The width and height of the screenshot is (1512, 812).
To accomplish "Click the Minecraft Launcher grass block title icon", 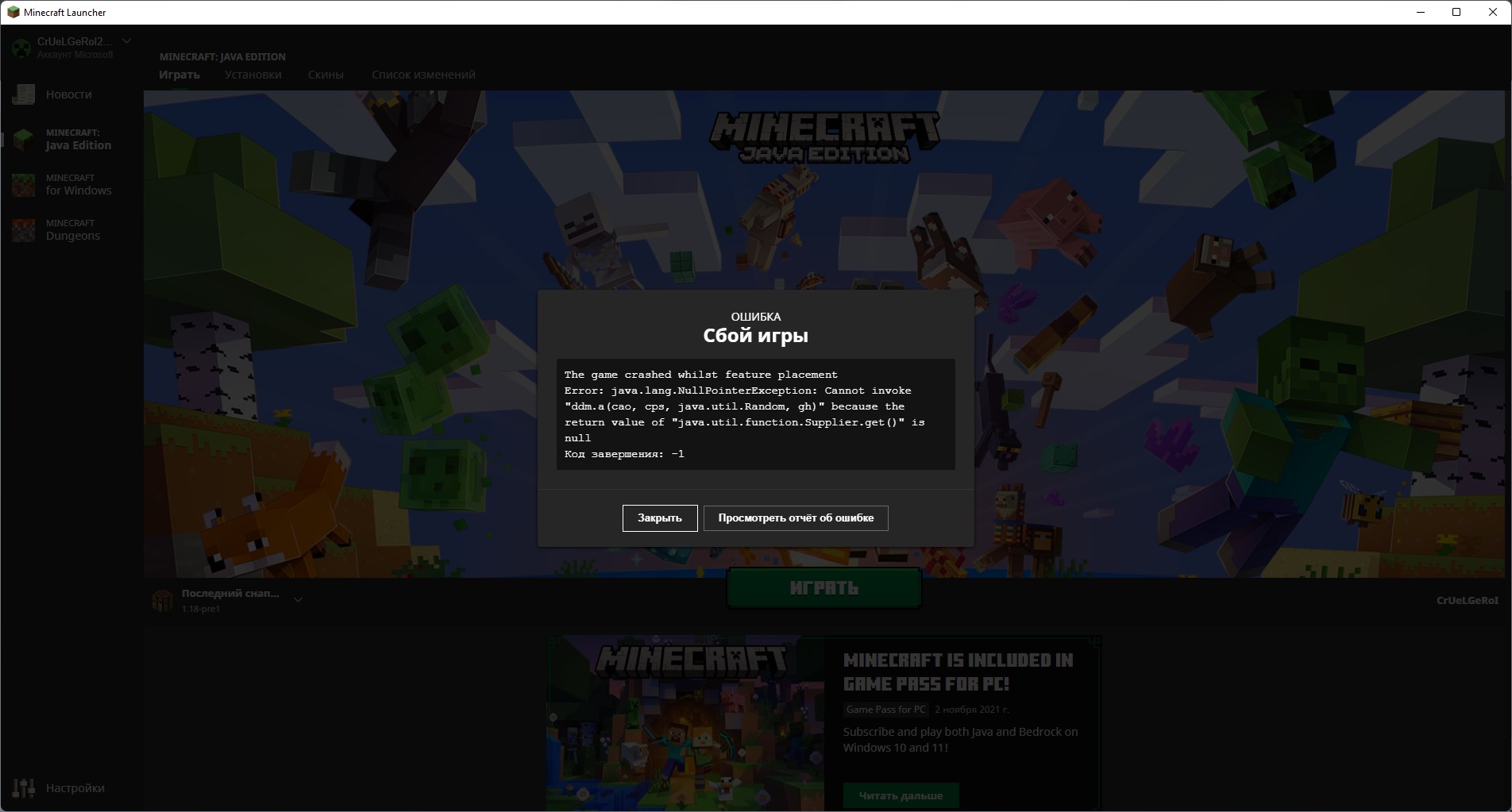I will click(13, 12).
